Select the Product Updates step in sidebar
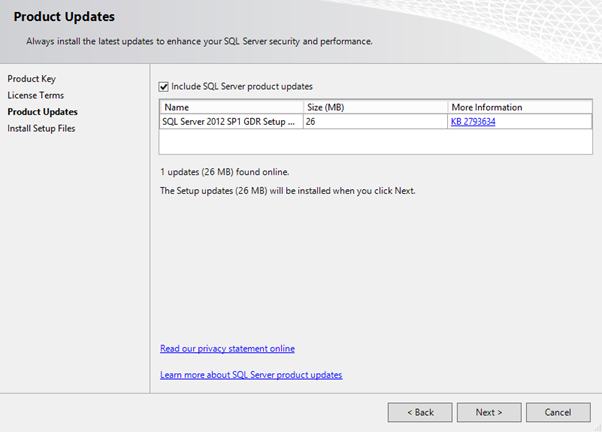This screenshot has width=602, height=432. pyautogui.click(x=42, y=112)
